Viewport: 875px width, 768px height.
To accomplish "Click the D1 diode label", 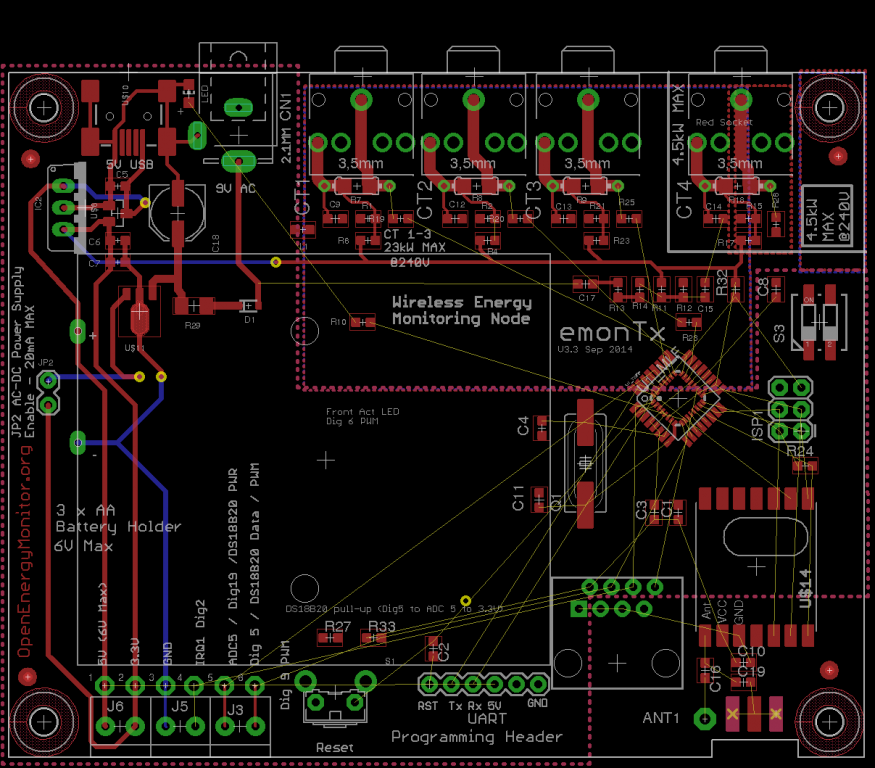I will pos(249,320).
